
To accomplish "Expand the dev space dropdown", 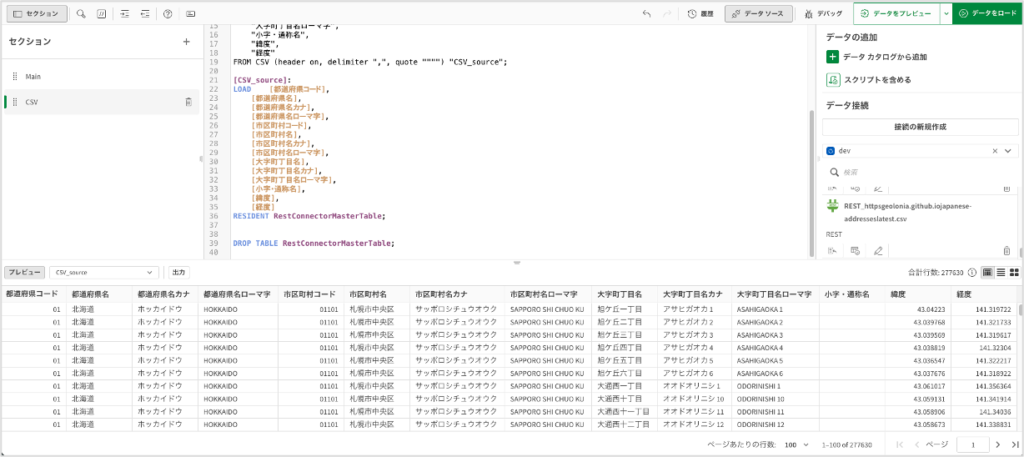I will pos(1009,150).
